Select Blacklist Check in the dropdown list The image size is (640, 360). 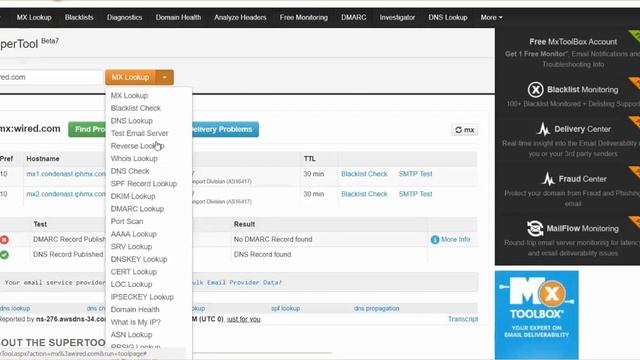(x=136, y=108)
